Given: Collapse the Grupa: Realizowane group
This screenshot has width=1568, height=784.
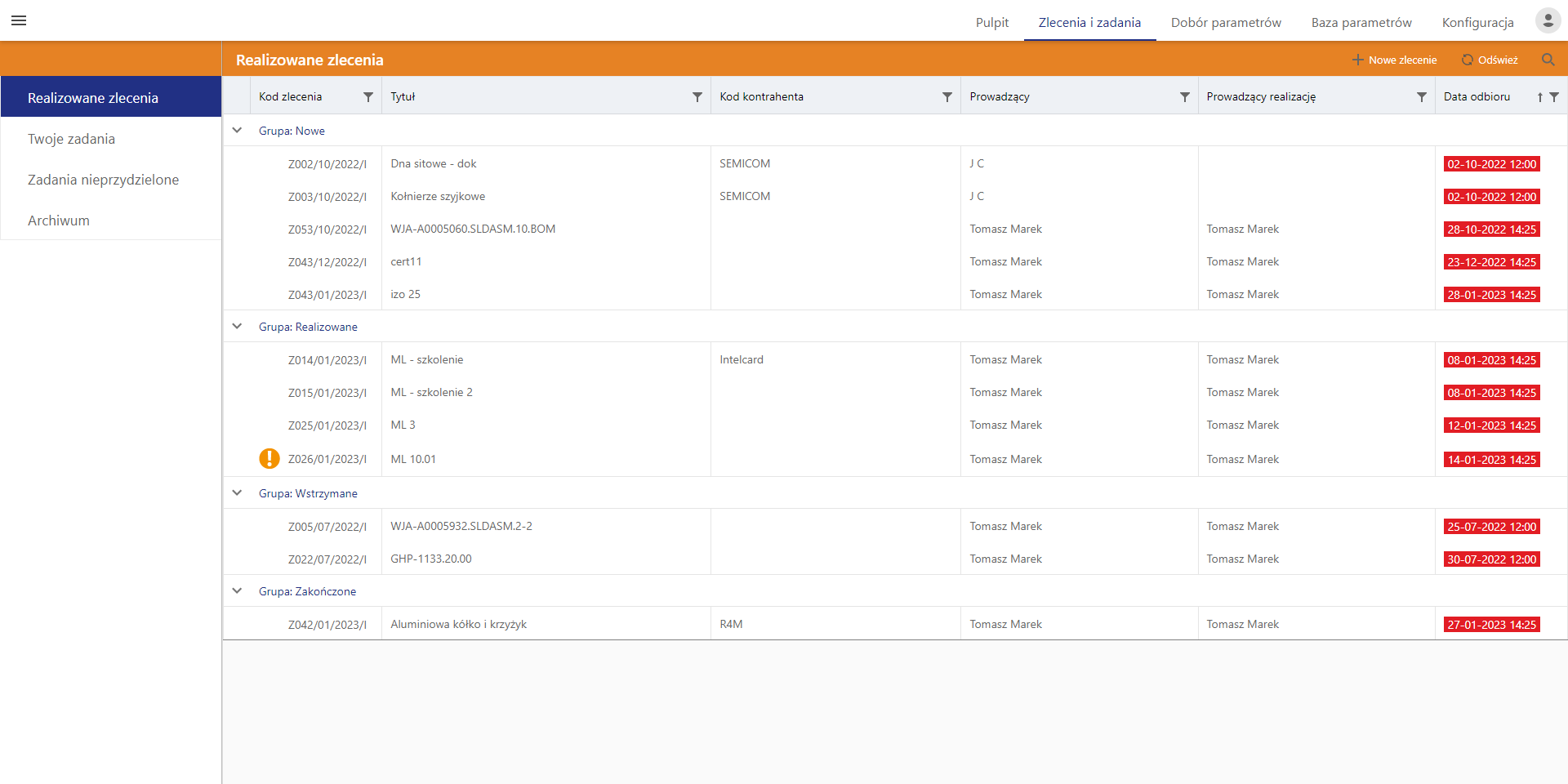Looking at the screenshot, I should (x=238, y=327).
